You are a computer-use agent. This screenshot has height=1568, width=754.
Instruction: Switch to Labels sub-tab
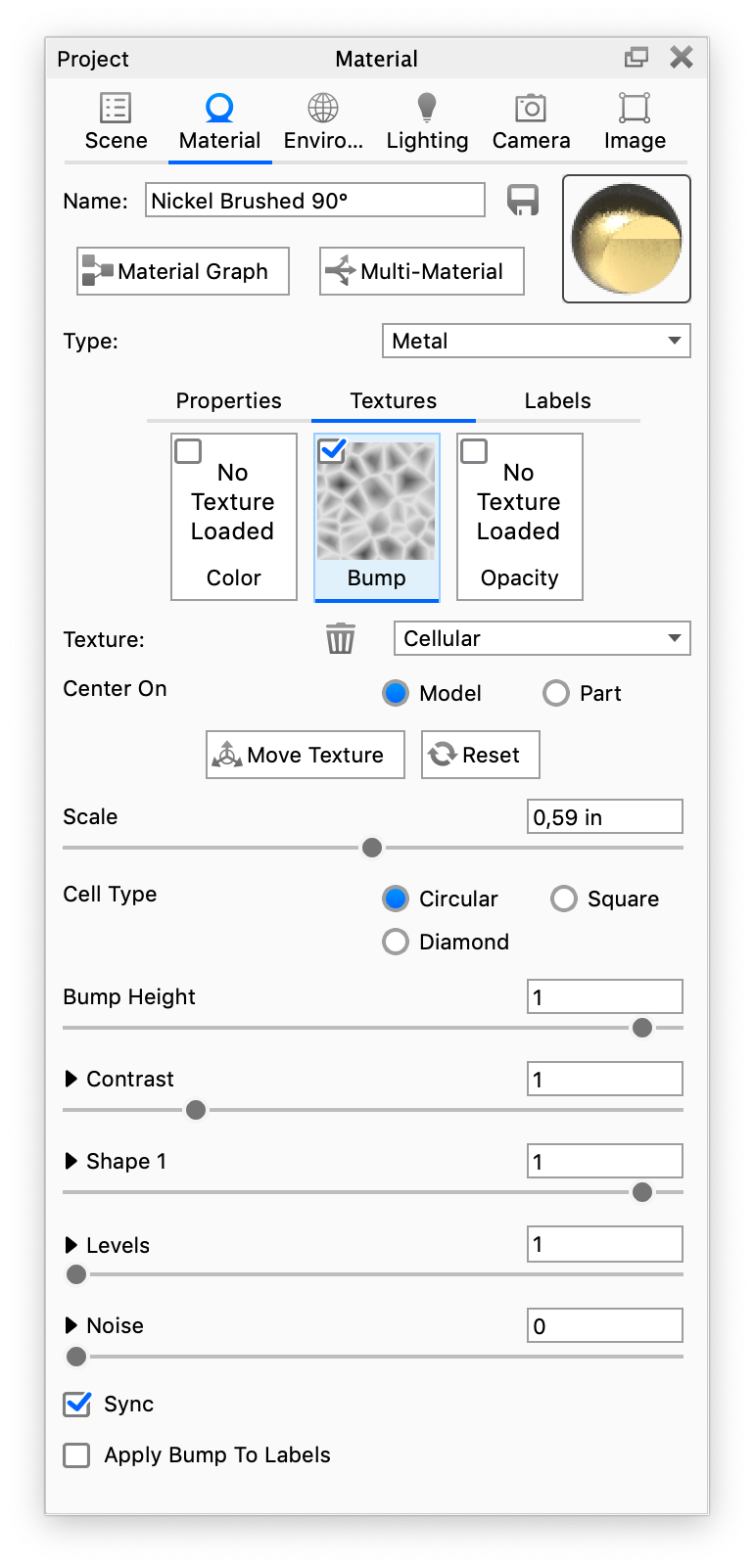[558, 401]
